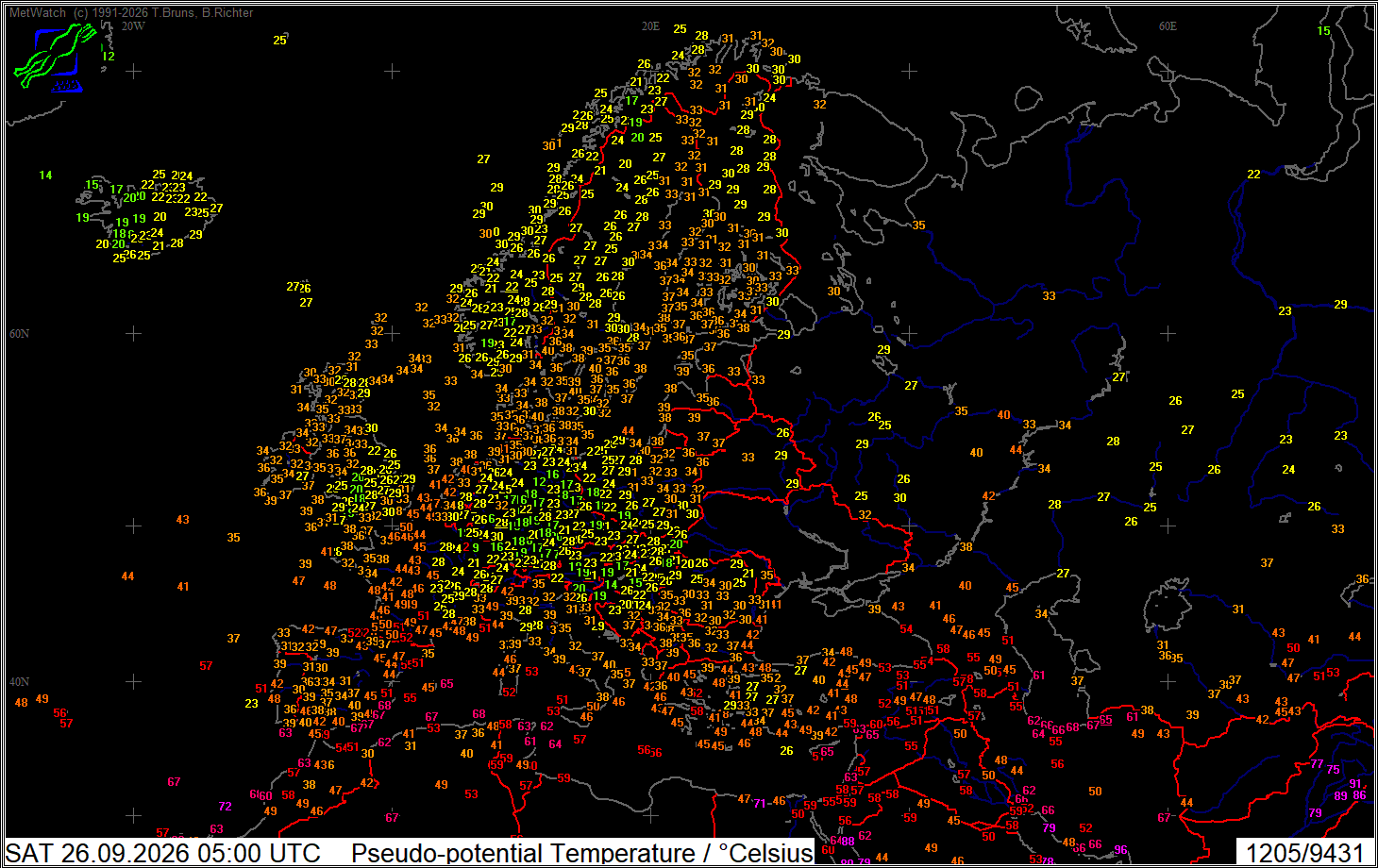Select the magenta 71 value on southern coast
1378x868 pixels.
[760, 804]
